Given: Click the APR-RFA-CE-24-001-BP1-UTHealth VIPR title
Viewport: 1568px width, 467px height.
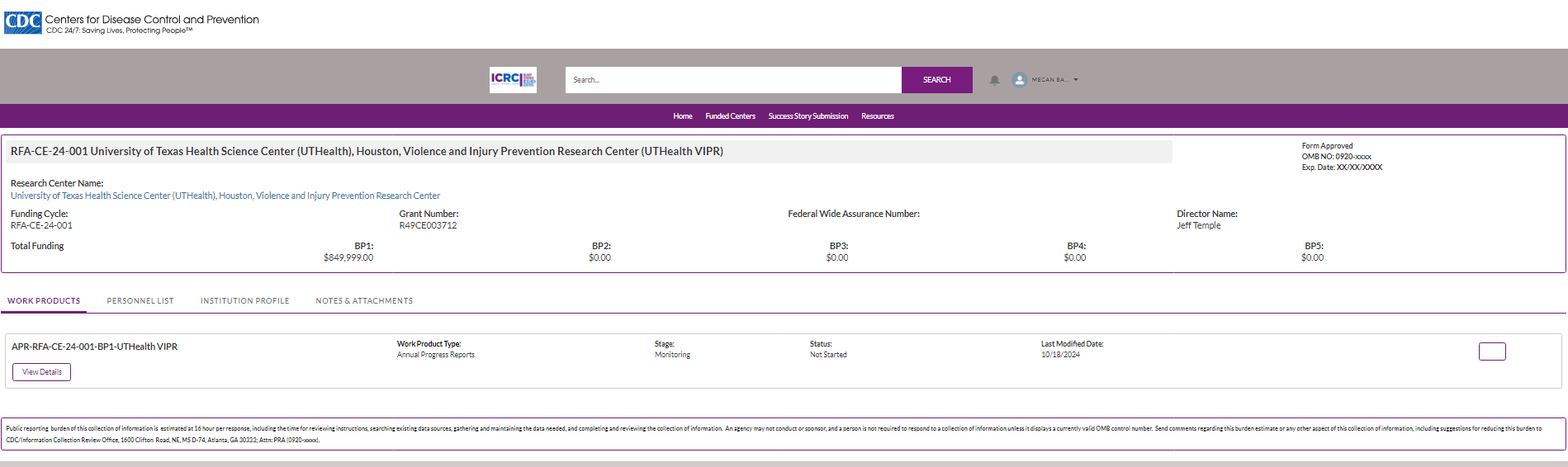Looking at the screenshot, I should tap(94, 347).
